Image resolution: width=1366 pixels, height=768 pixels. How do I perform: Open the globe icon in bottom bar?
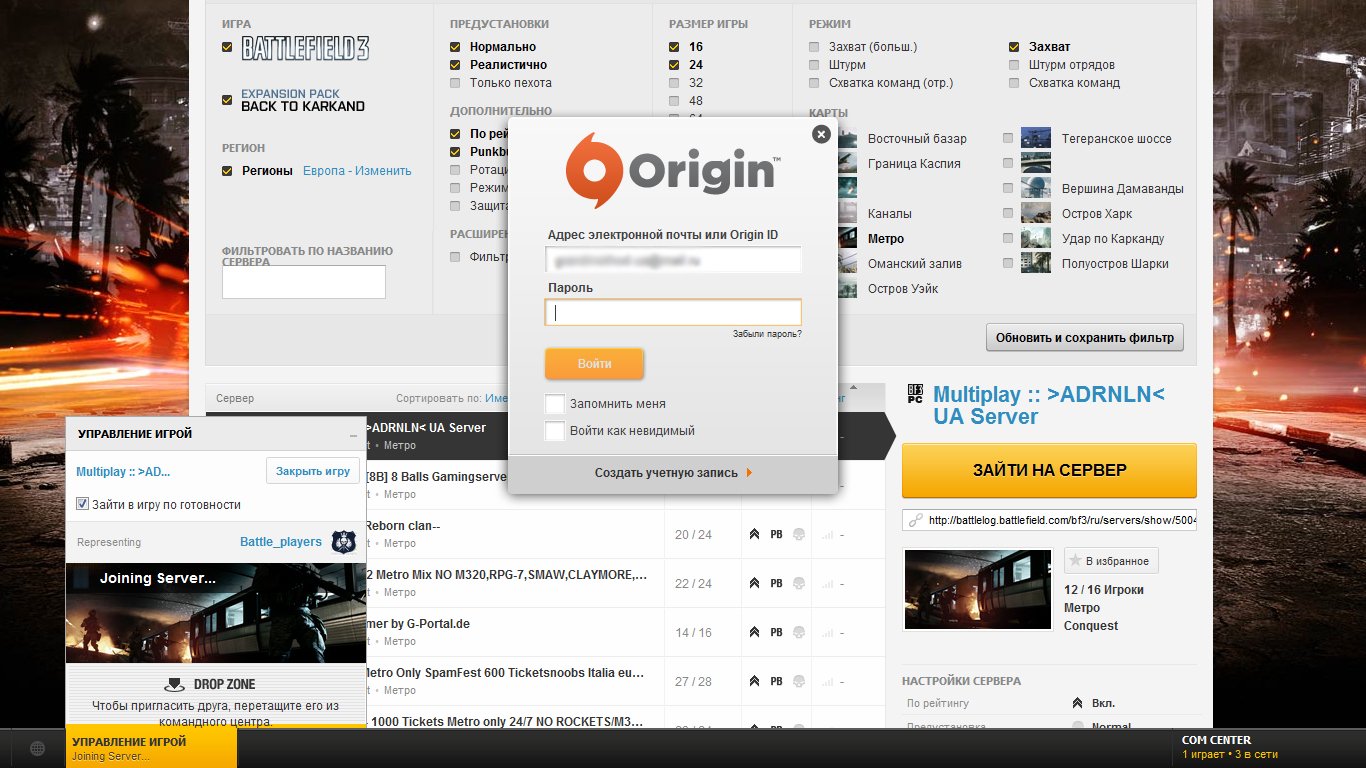click(37, 748)
